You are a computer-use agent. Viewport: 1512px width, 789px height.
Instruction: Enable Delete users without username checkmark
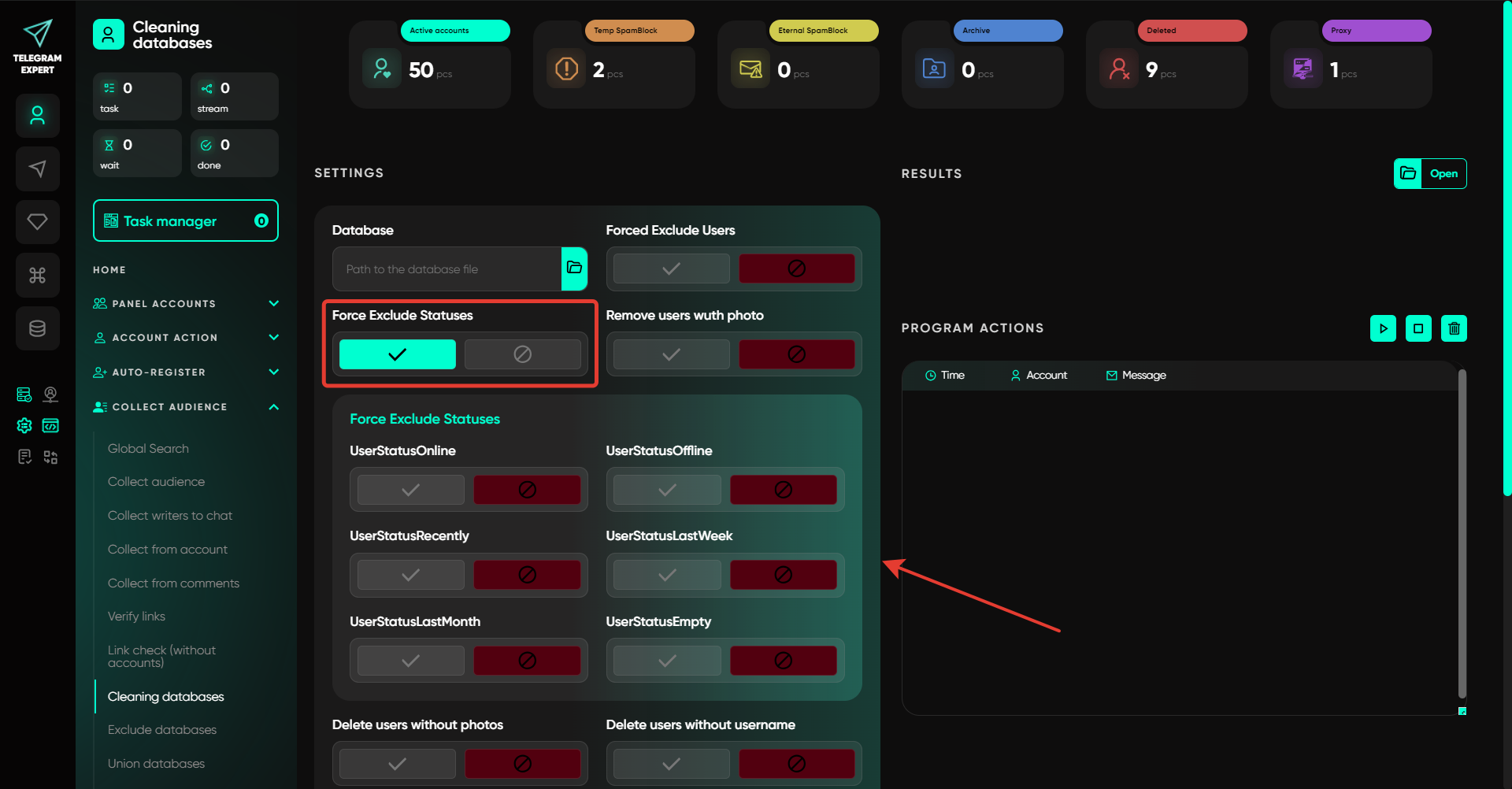coord(671,764)
